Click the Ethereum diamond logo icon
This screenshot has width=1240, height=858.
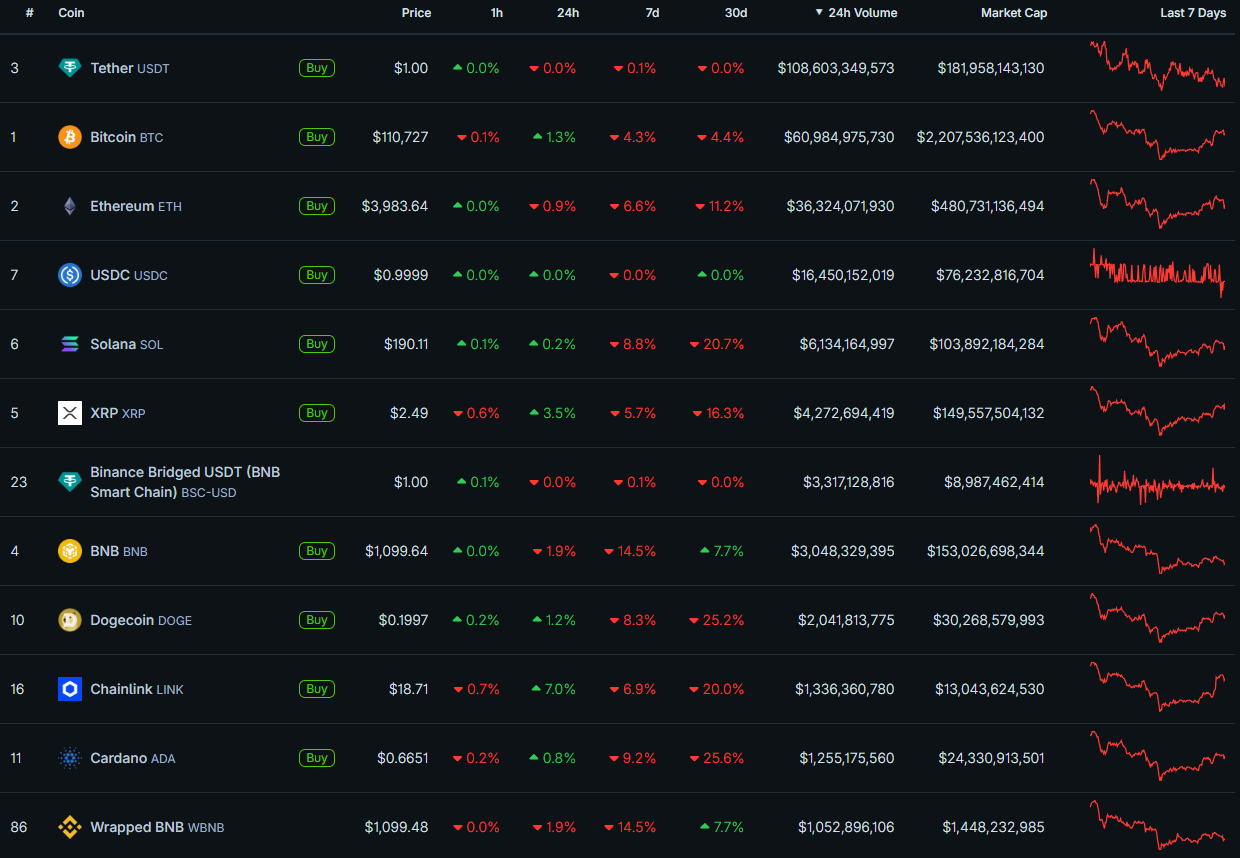coord(70,206)
